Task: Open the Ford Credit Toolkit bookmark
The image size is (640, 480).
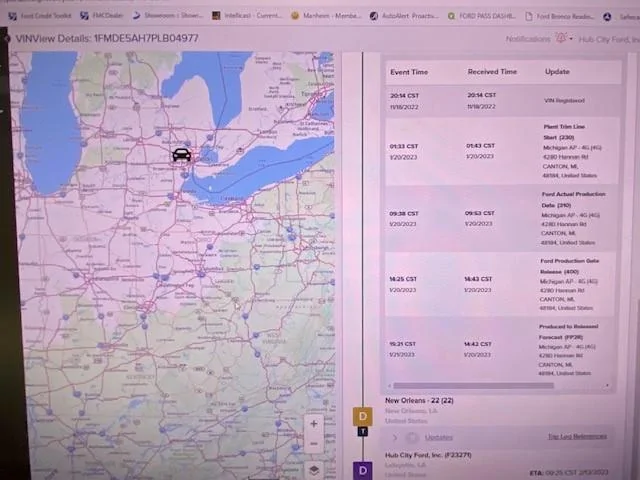Action: pos(40,16)
